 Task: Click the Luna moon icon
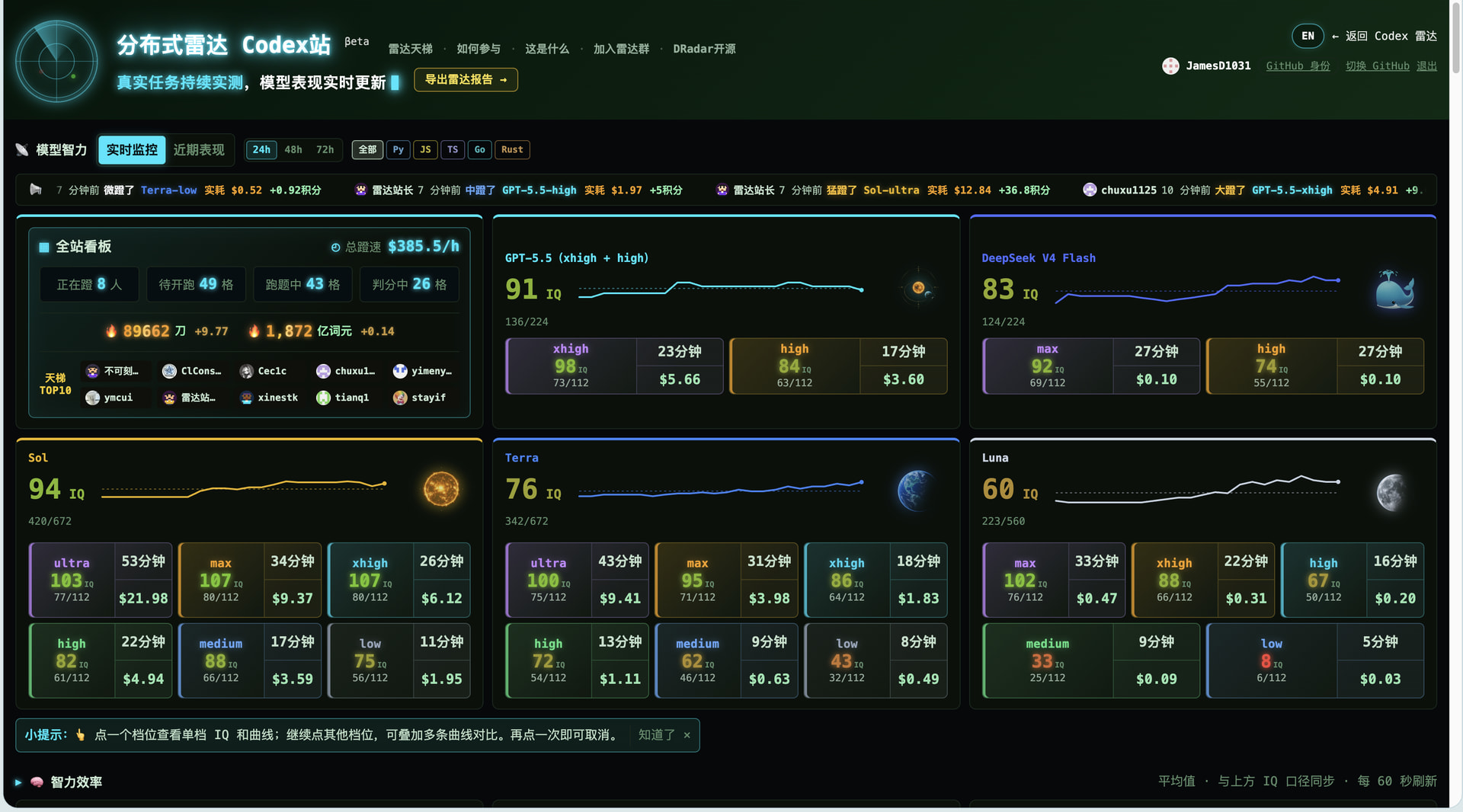tap(1394, 491)
